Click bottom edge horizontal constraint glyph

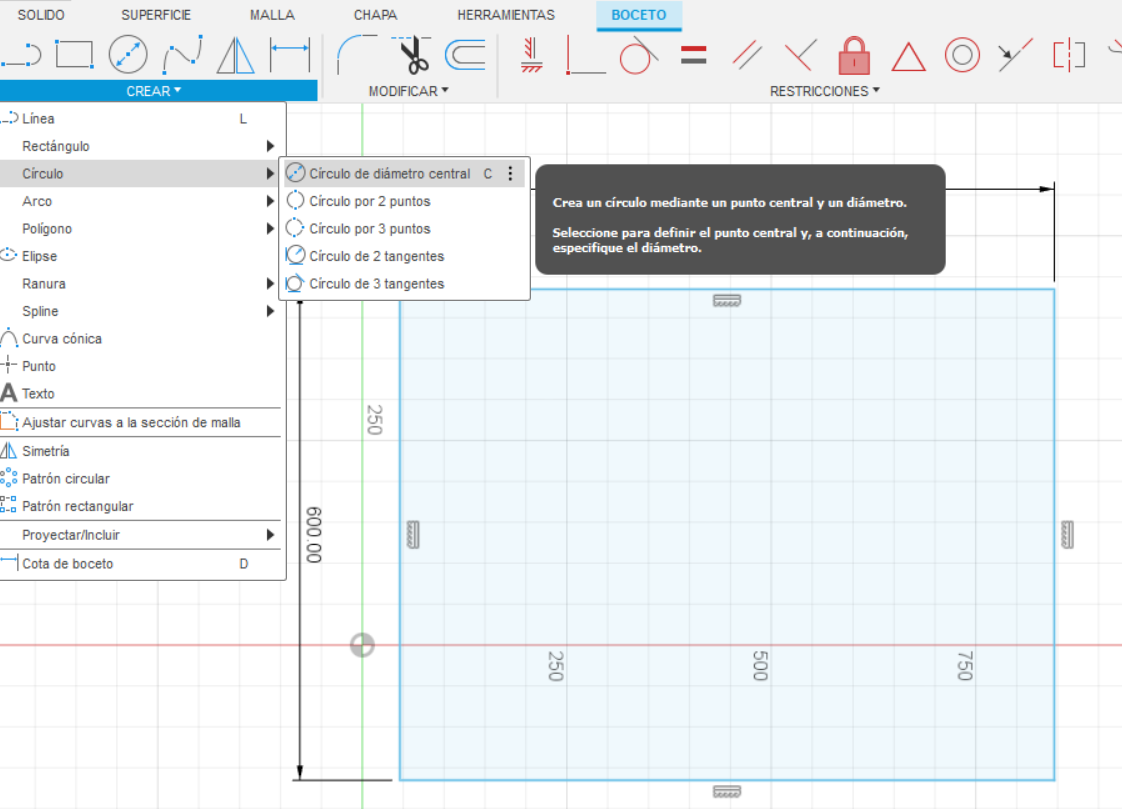(x=727, y=791)
